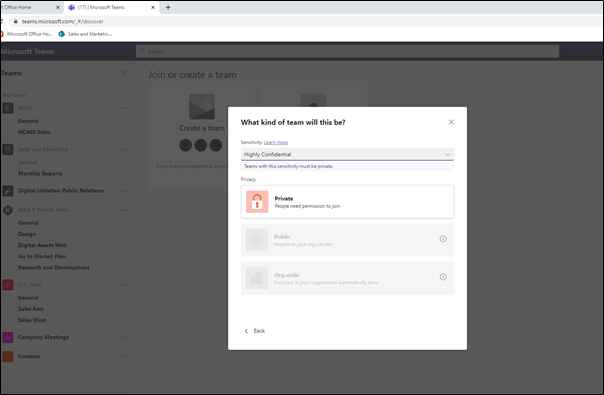Open more options for Digital Initiative Public Relations

[124, 191]
